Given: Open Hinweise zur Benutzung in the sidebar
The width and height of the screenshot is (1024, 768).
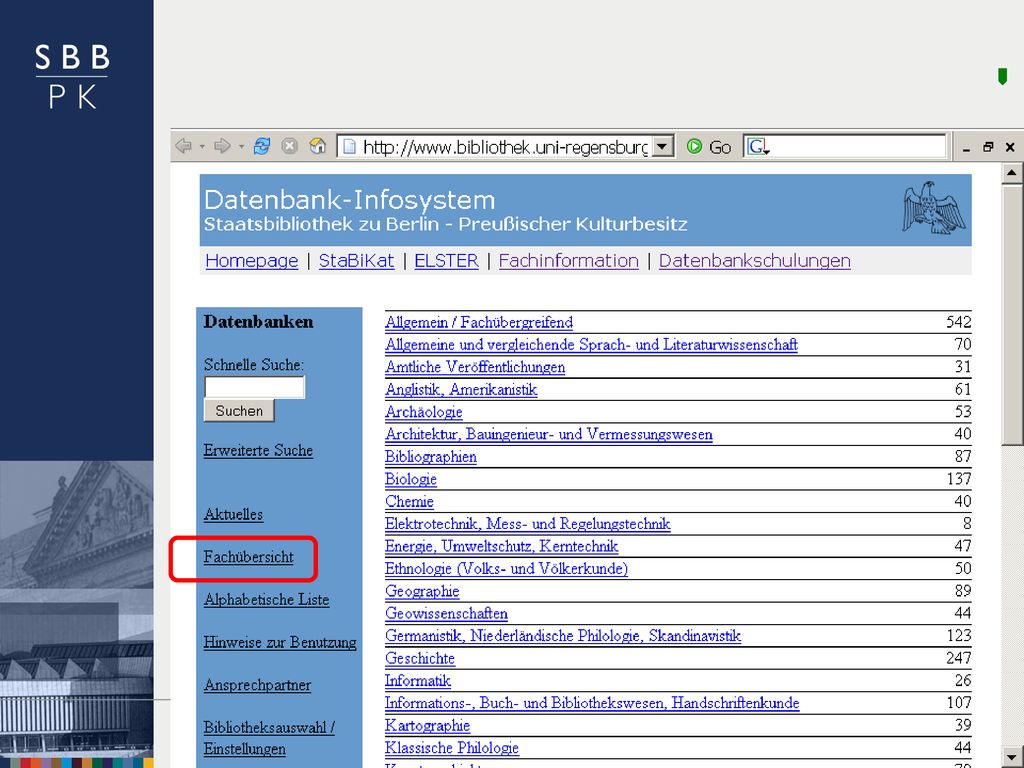Looking at the screenshot, I should pyautogui.click(x=280, y=643).
